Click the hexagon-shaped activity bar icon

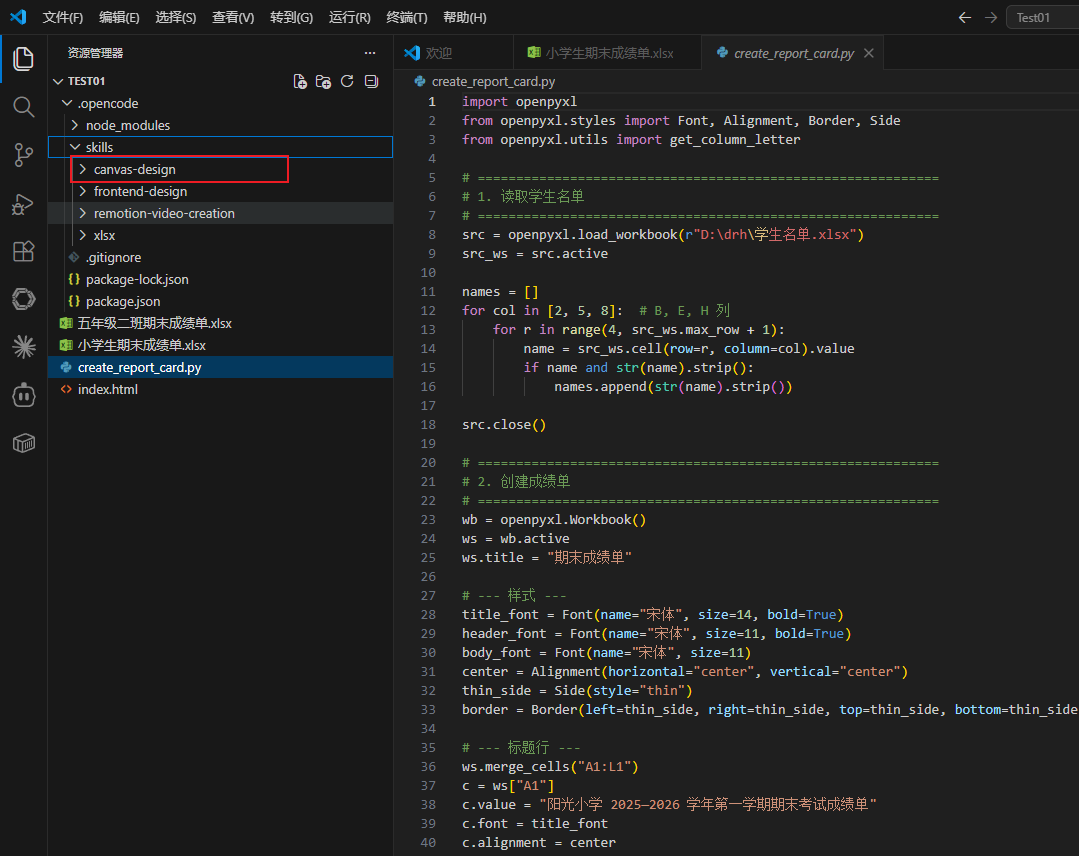(x=23, y=299)
